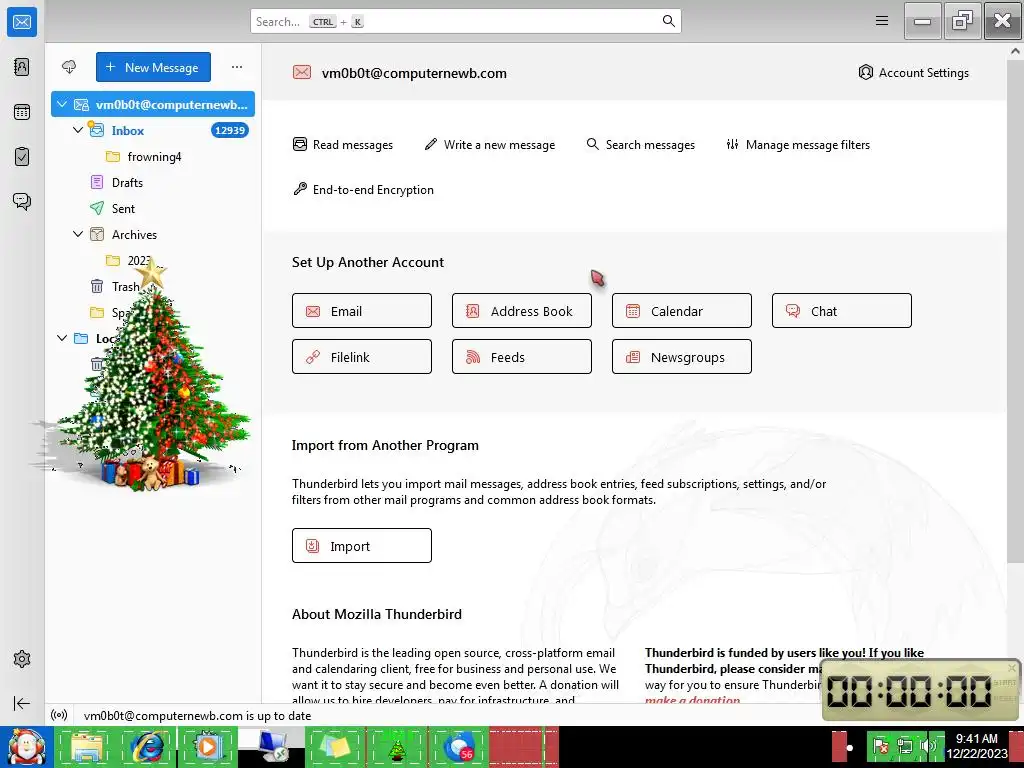Screen dimensions: 1024x768
Task: Open the Chat space in sidebar
Action: (22, 201)
